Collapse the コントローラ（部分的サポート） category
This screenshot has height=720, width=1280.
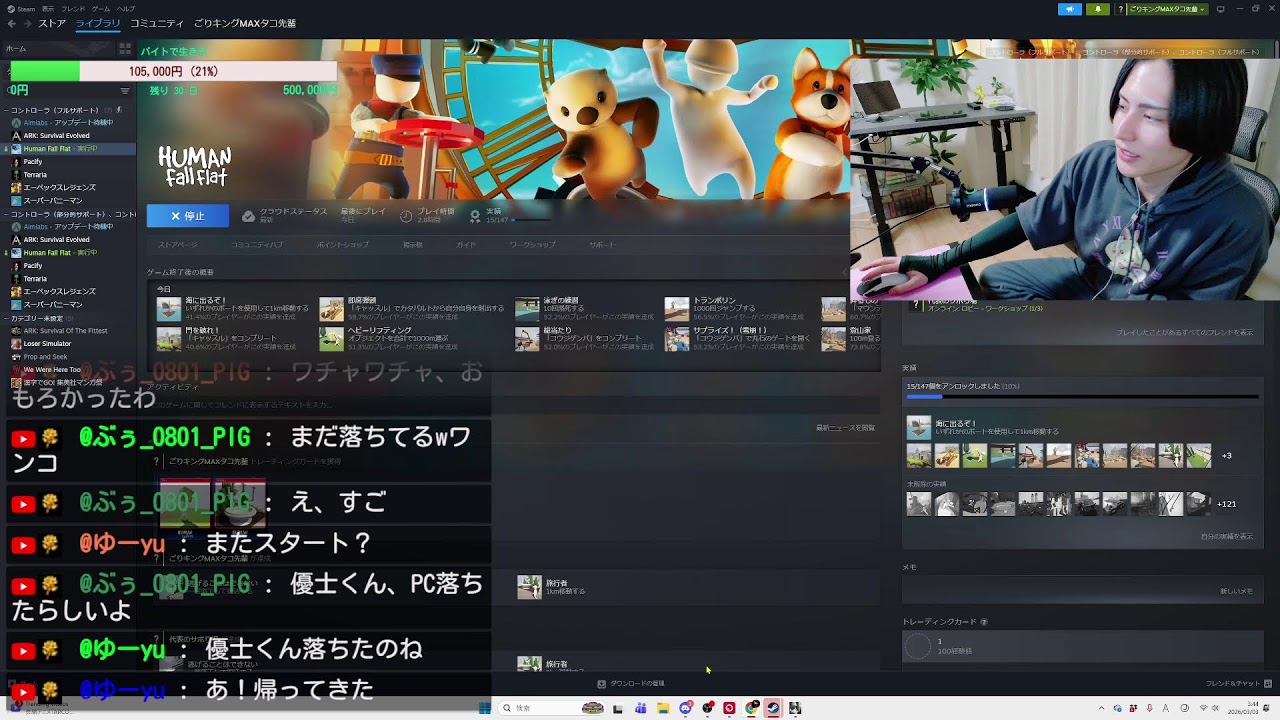(x=5, y=214)
